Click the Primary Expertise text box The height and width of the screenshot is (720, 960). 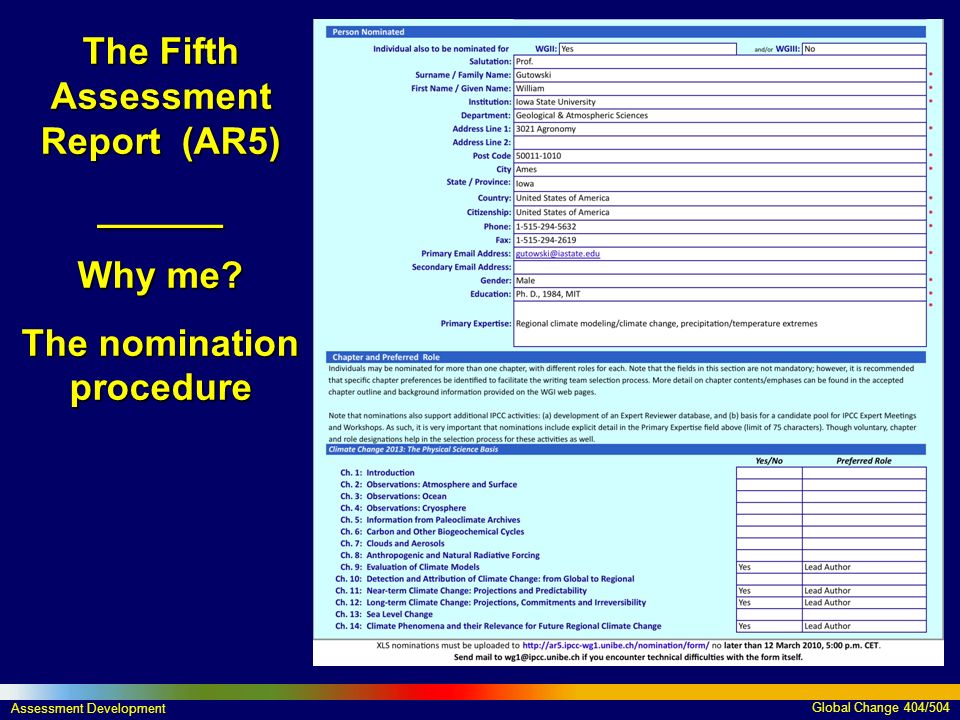(x=719, y=324)
